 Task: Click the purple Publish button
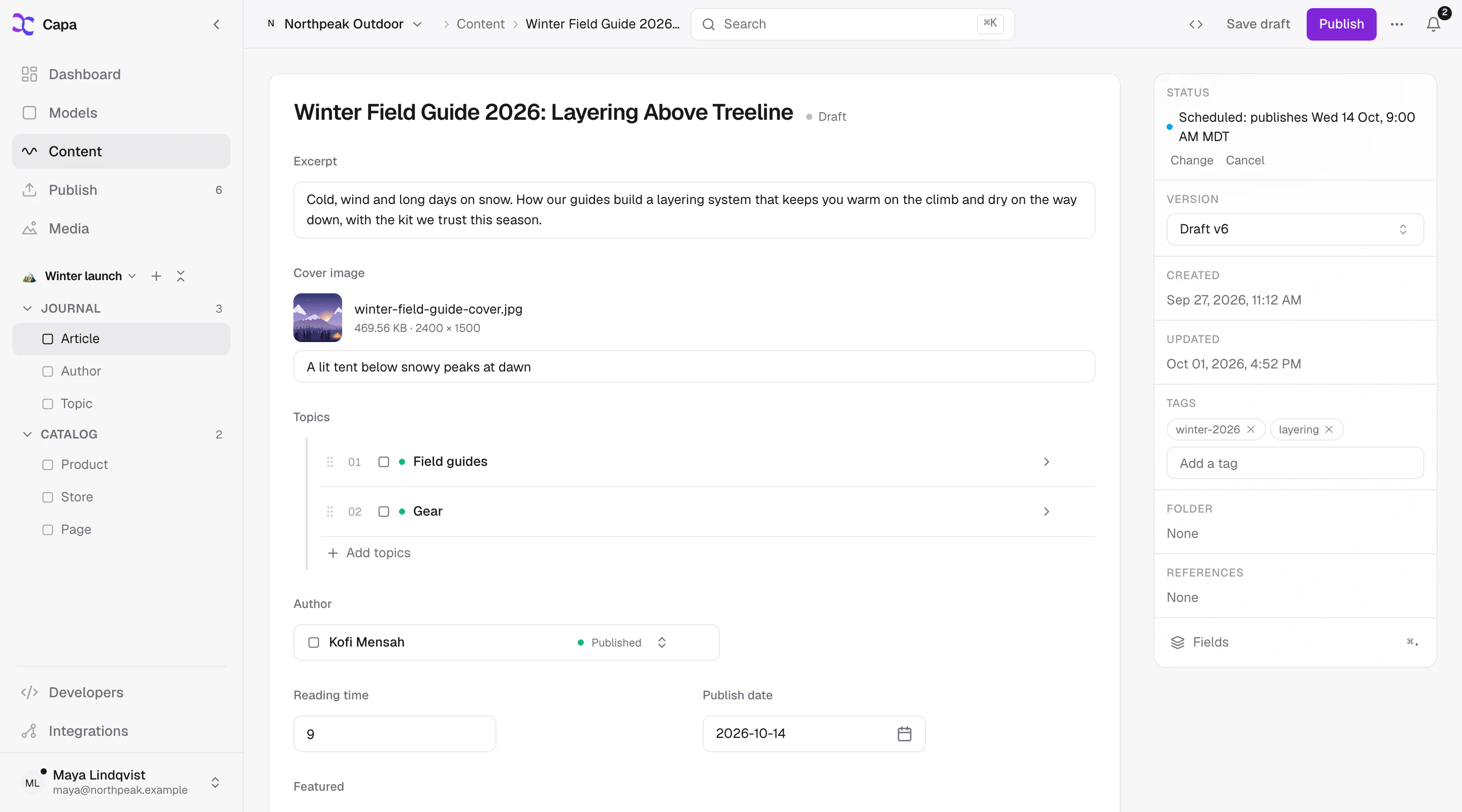(1341, 24)
